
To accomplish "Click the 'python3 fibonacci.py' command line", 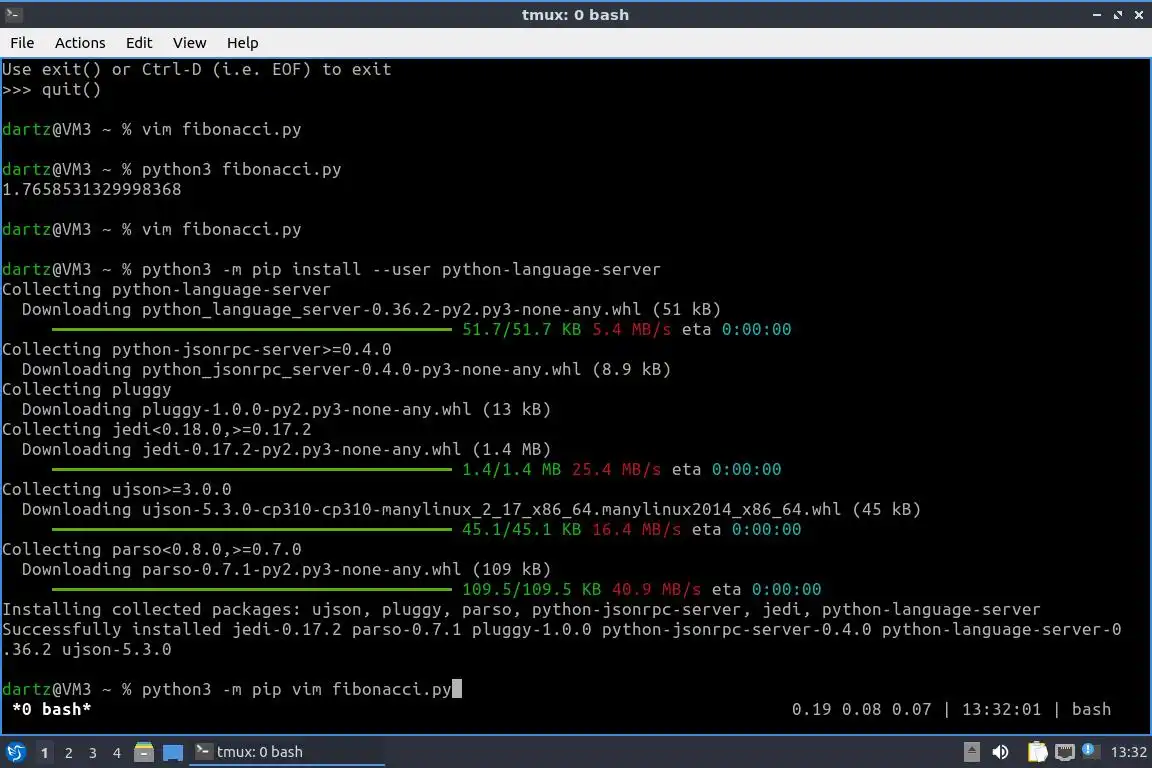I will coord(242,170).
